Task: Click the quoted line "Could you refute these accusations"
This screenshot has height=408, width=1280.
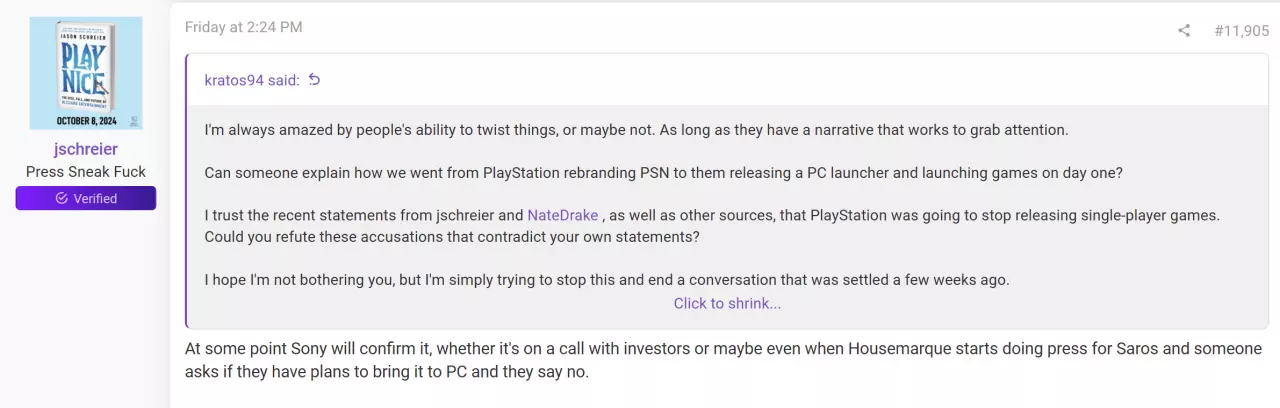Action: point(452,237)
